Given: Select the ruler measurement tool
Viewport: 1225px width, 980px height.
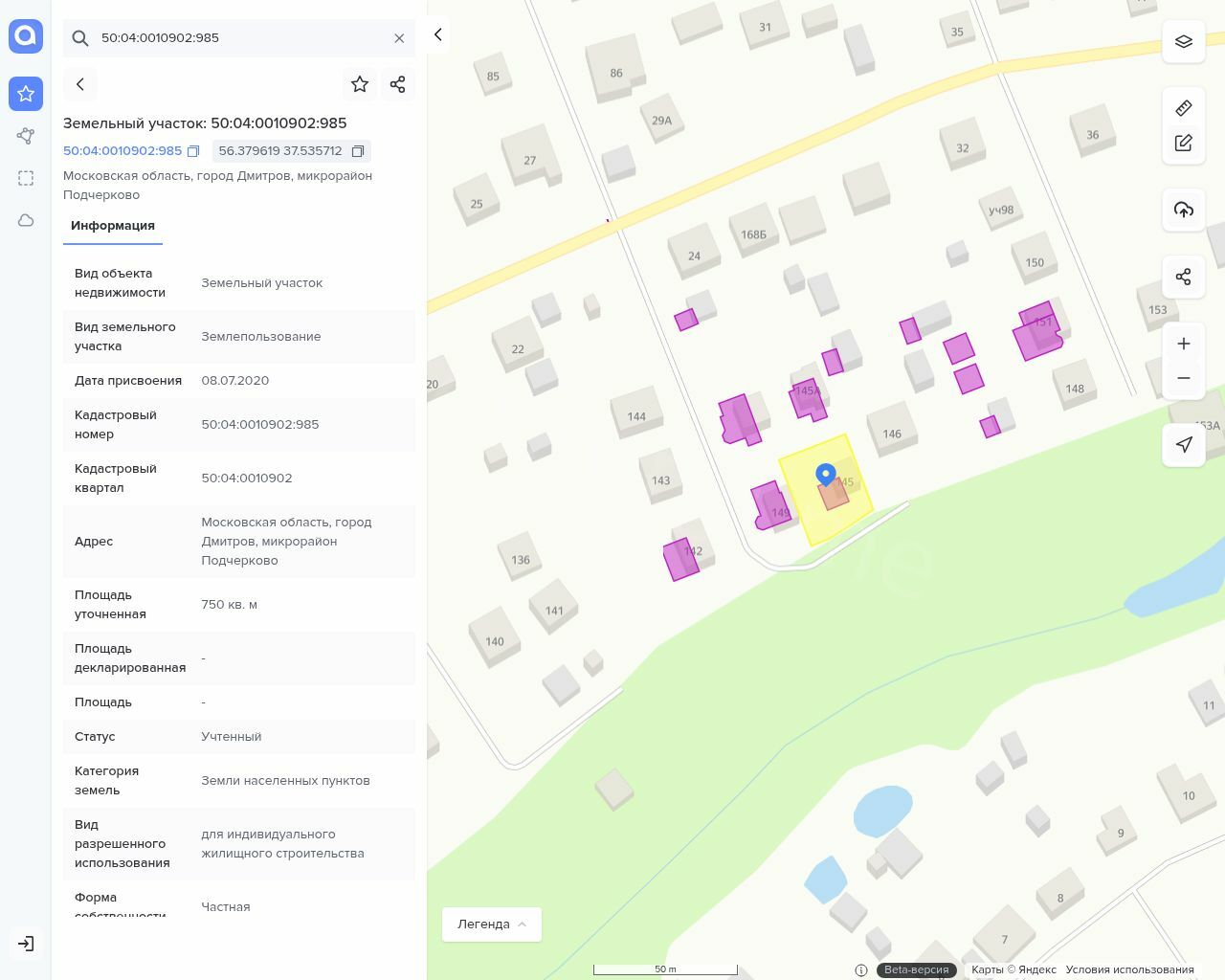Looking at the screenshot, I should click(1184, 108).
